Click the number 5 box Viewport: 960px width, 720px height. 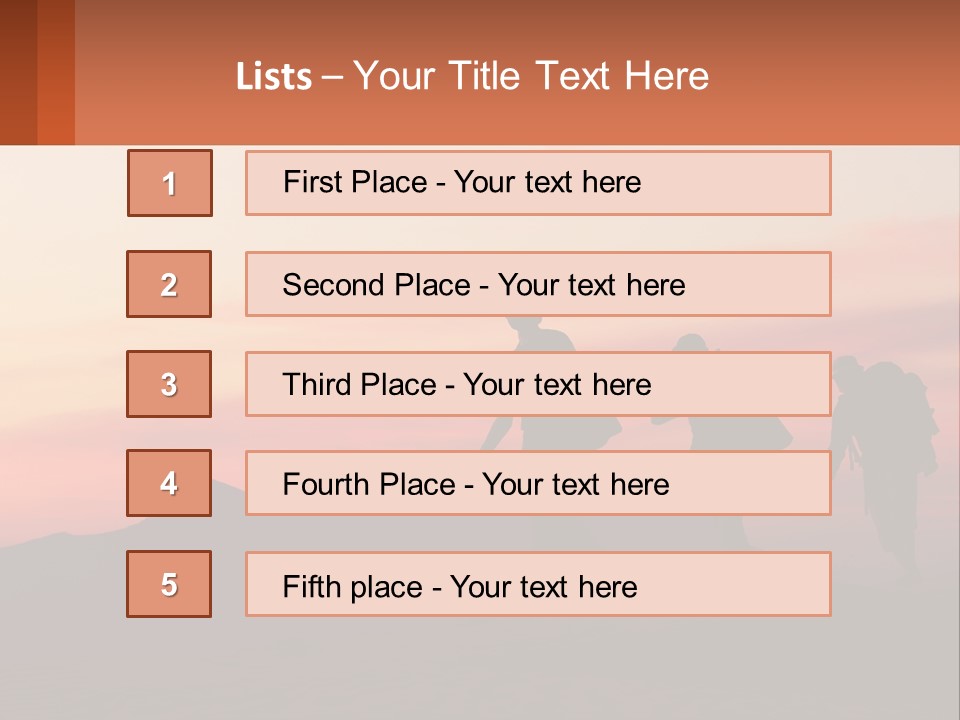point(169,584)
